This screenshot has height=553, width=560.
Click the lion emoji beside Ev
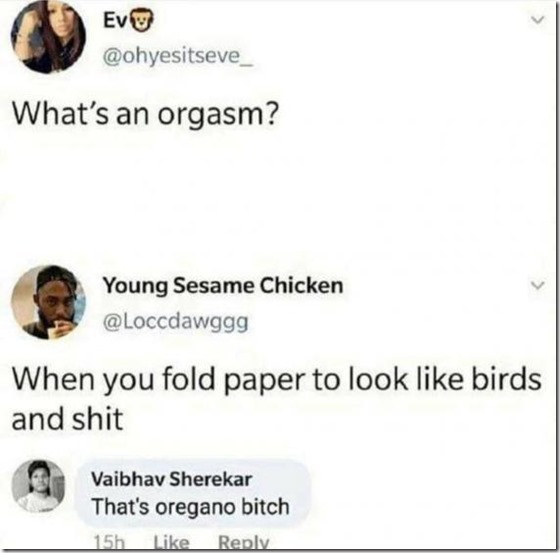[x=142, y=21]
